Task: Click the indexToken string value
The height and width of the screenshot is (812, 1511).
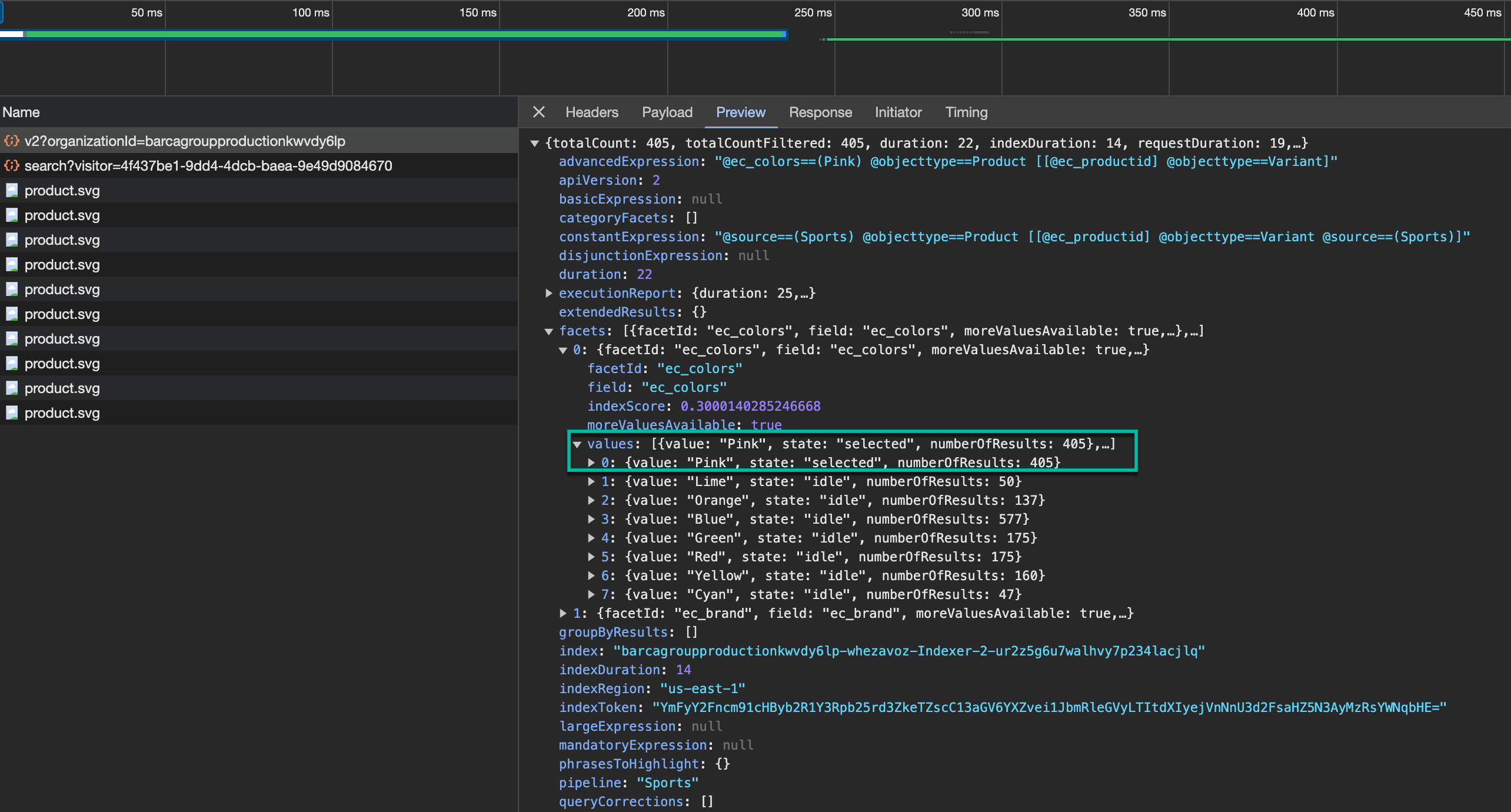Action: tap(1049, 707)
